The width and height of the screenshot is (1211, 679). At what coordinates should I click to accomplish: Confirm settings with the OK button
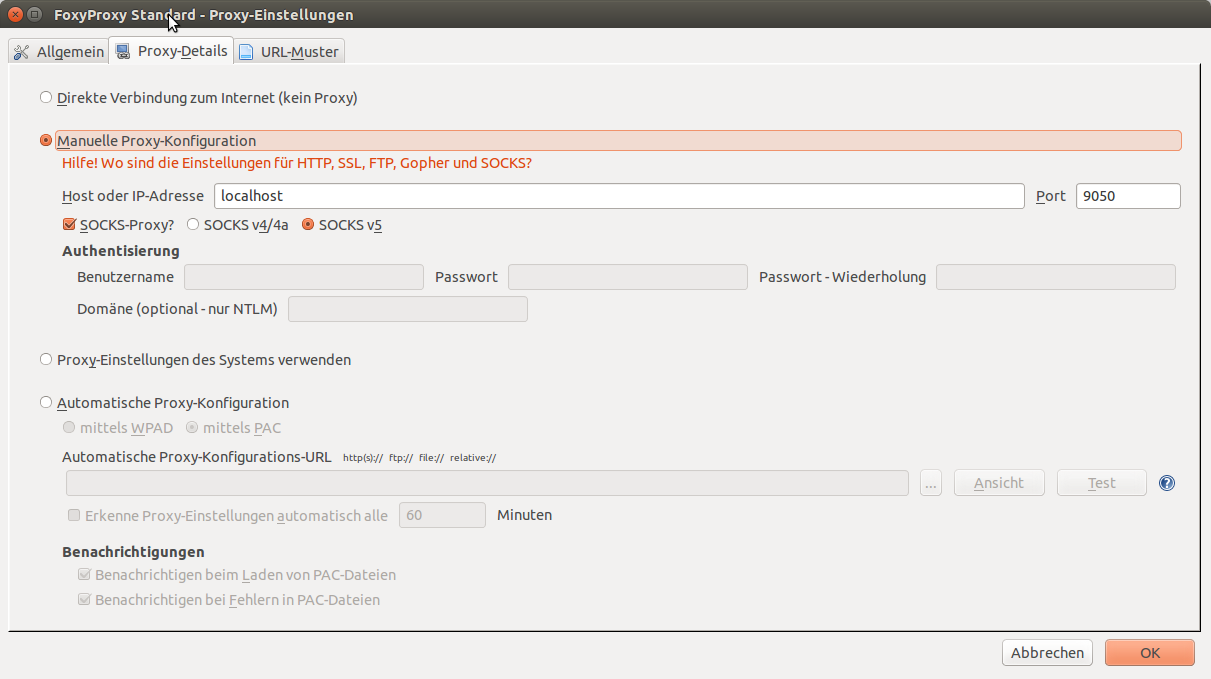[1150, 653]
